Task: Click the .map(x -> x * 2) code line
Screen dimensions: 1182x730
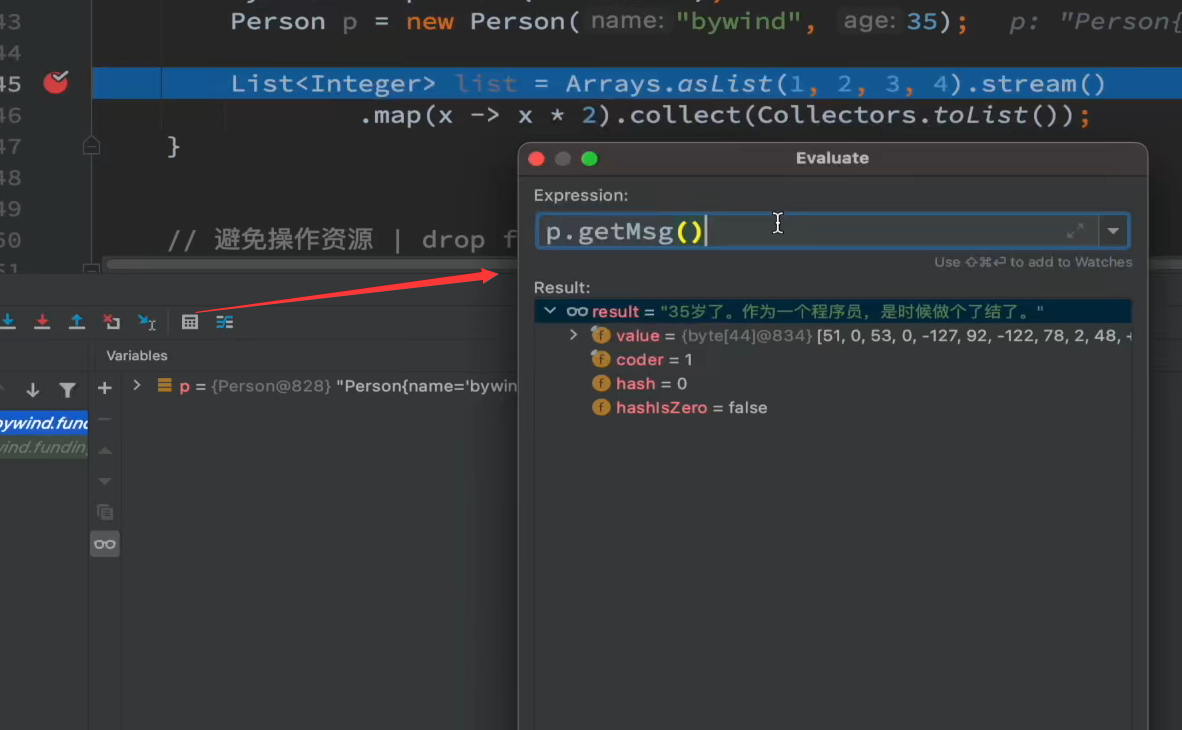Action: click(725, 115)
